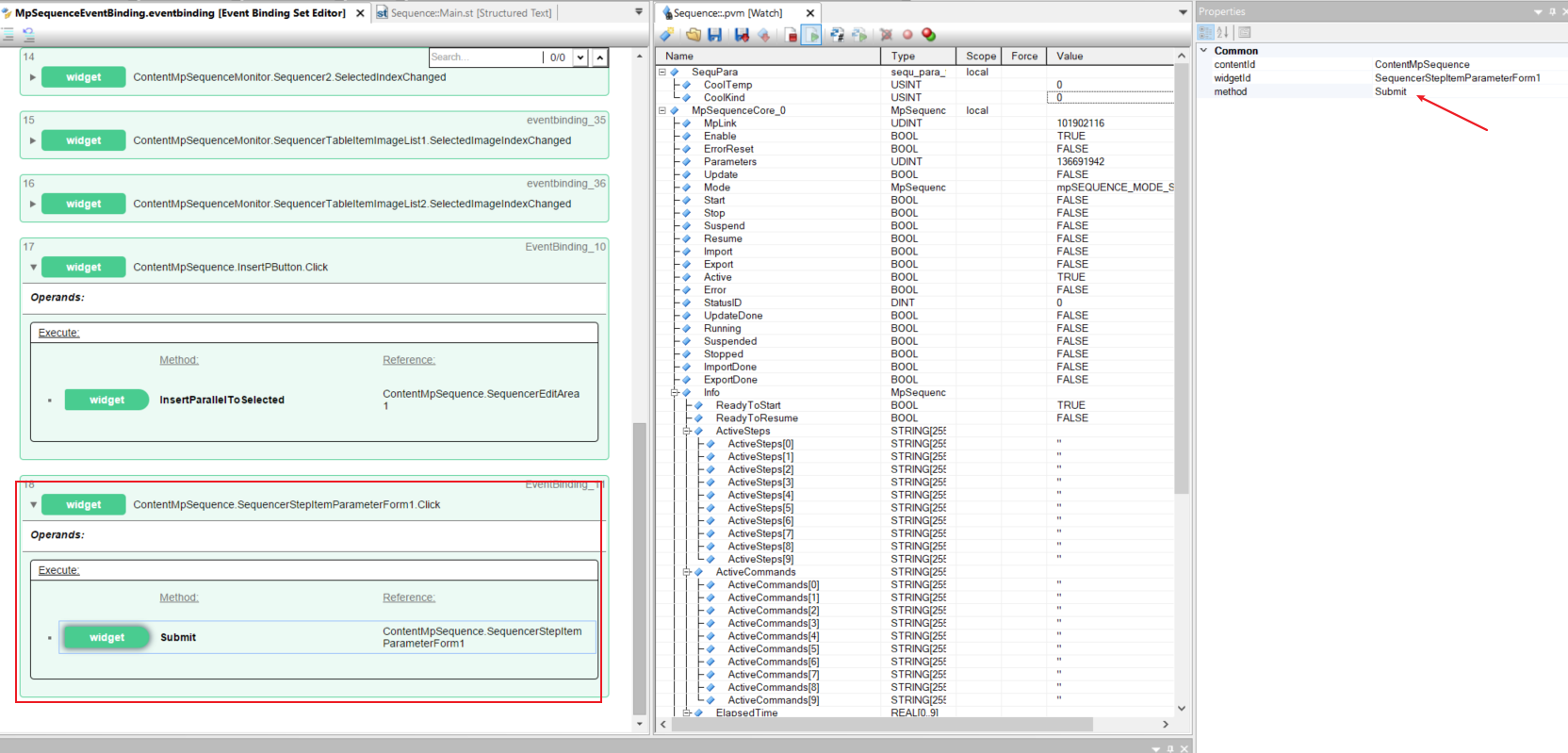Switch Properties panel to categorized view
Screen dimensions: 1568x753
(x=1206, y=32)
